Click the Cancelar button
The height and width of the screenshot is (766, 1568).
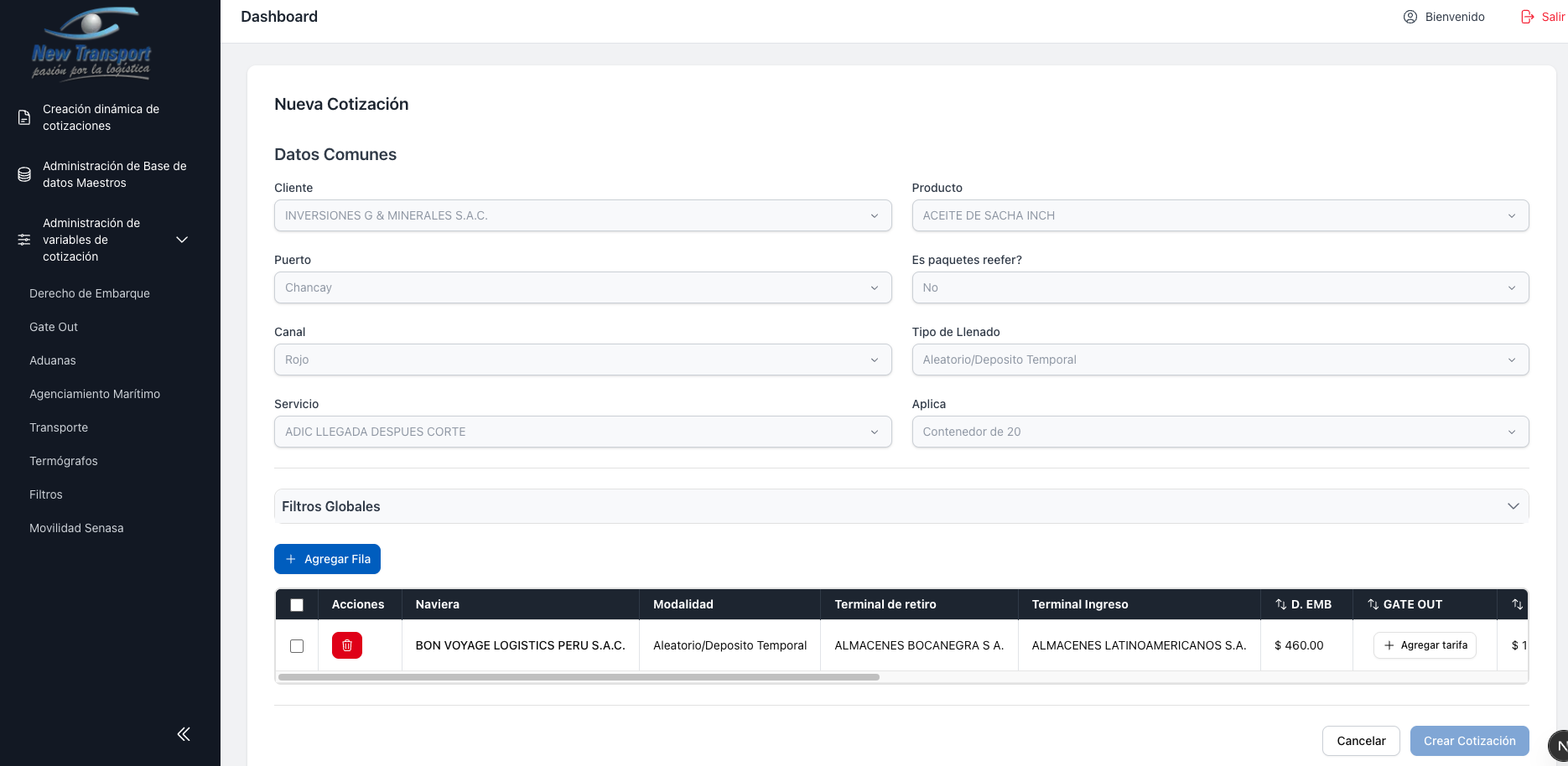[1360, 741]
